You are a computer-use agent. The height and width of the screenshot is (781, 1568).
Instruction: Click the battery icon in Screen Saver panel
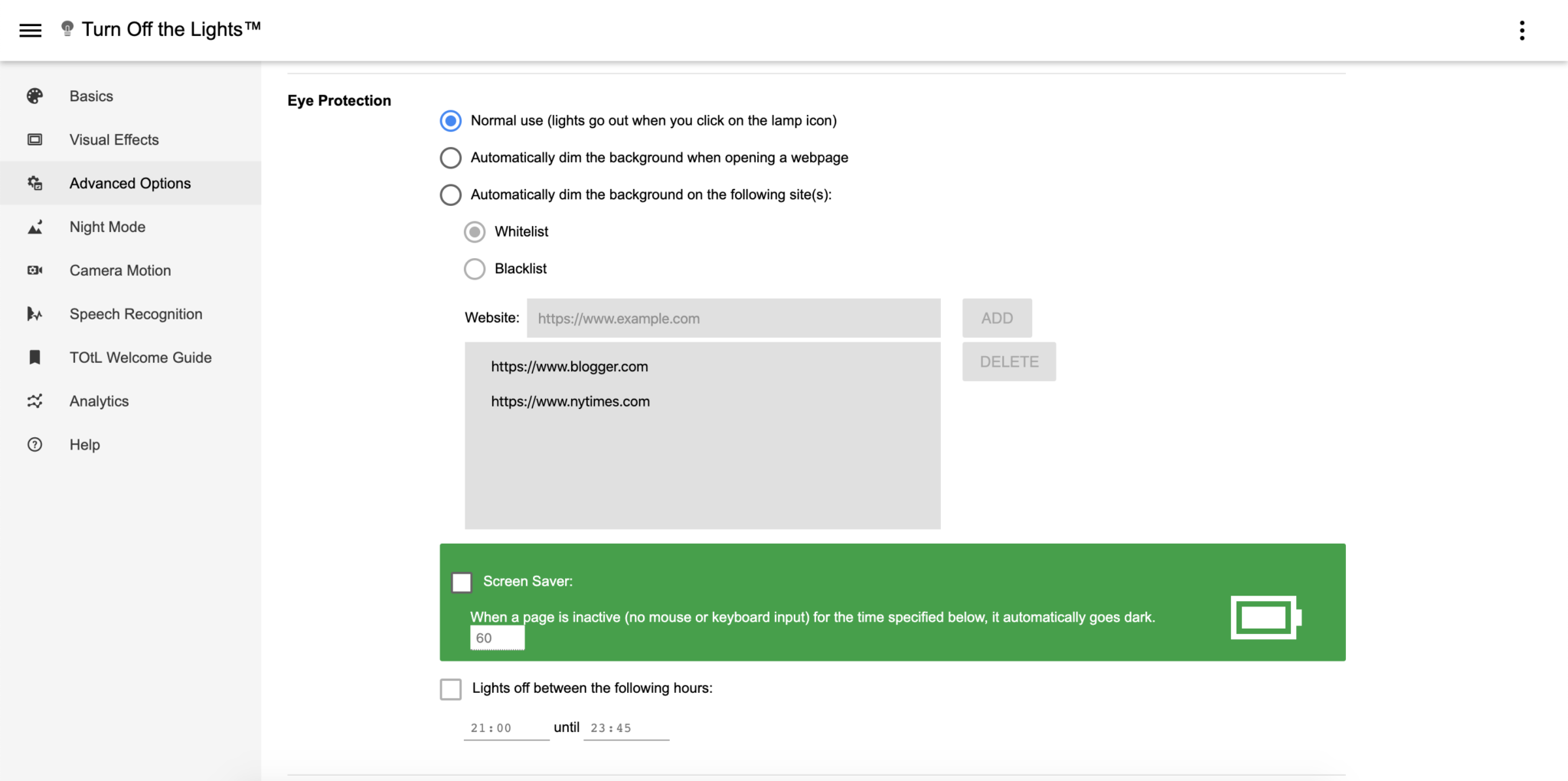pos(1266,617)
